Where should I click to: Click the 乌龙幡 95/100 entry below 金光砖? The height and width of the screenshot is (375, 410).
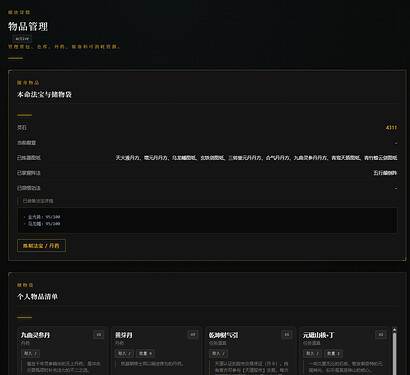44,224
